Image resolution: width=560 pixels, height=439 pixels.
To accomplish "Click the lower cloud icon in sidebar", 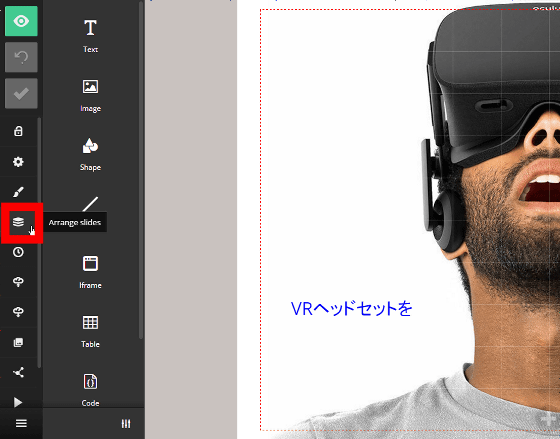I will (18, 312).
